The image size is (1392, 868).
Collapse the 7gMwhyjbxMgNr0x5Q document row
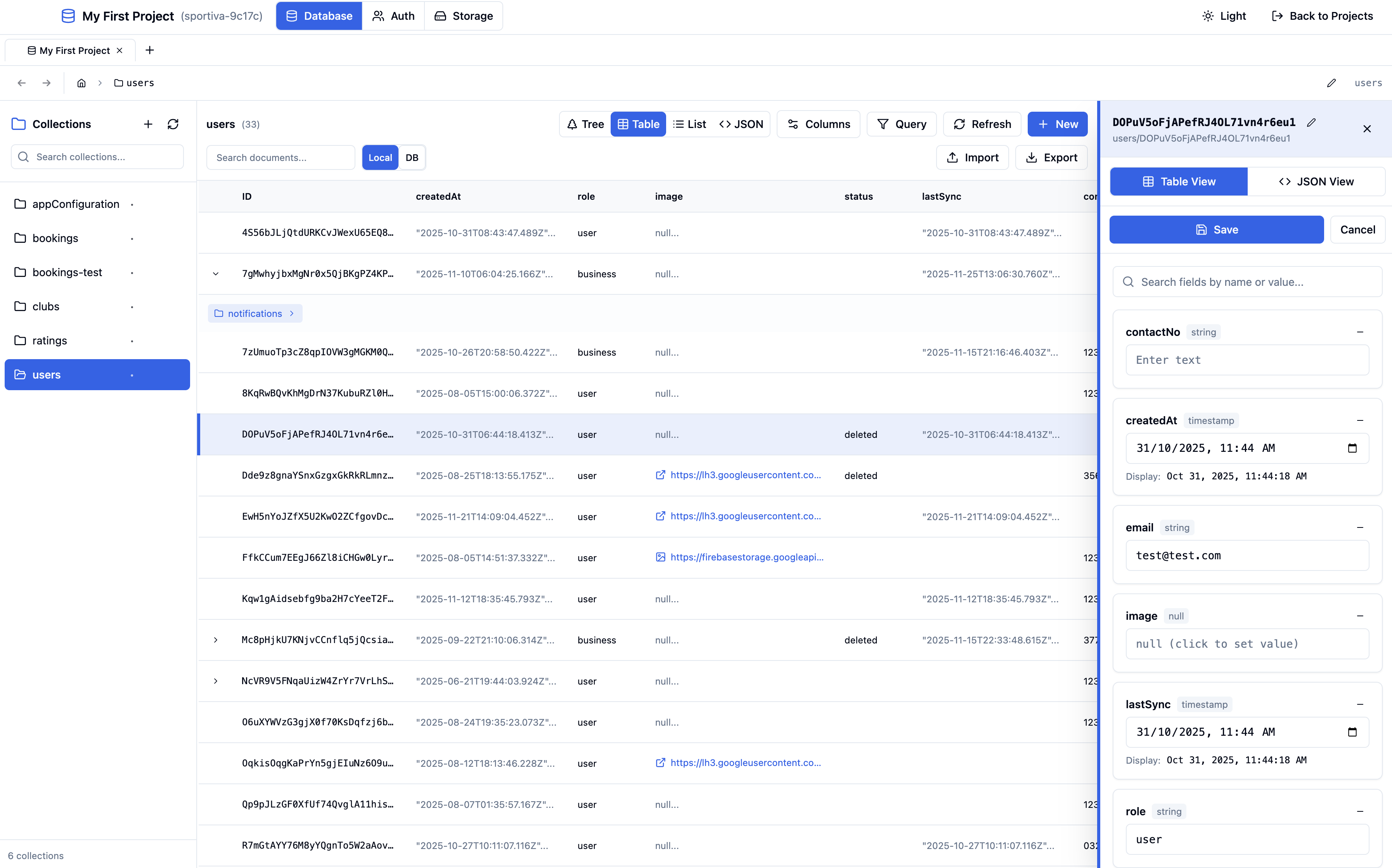[216, 274]
